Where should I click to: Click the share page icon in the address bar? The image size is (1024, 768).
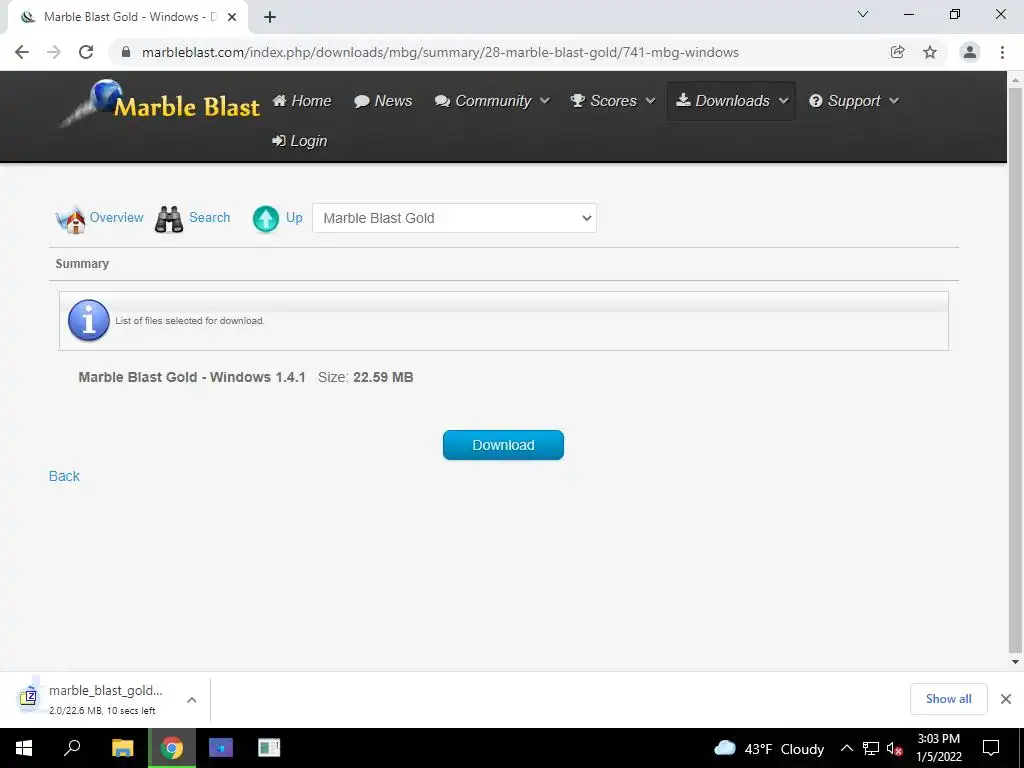click(897, 52)
